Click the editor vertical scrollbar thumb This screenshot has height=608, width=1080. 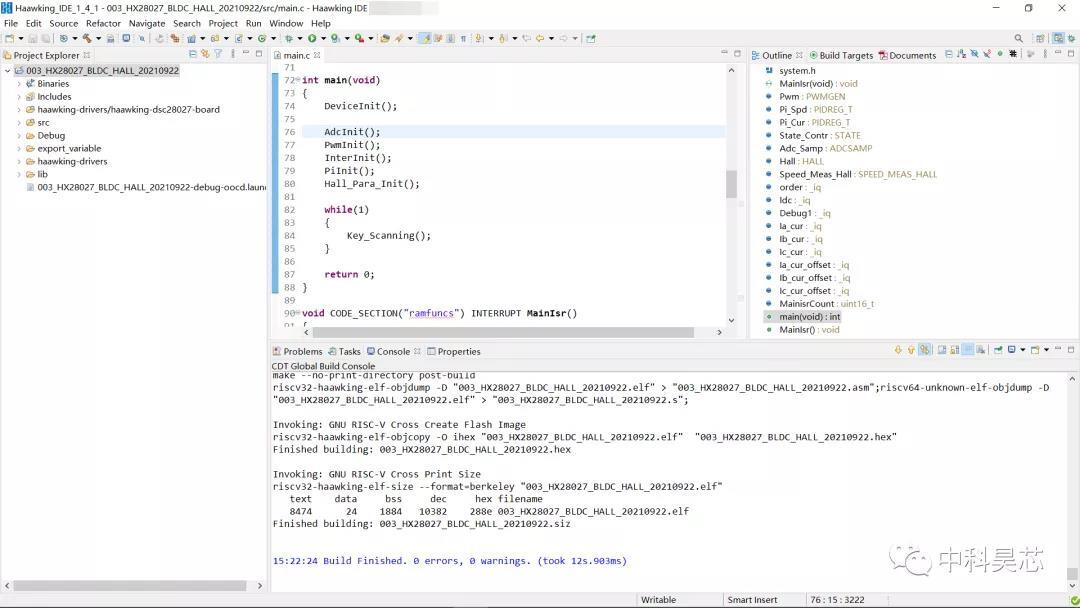click(731, 184)
